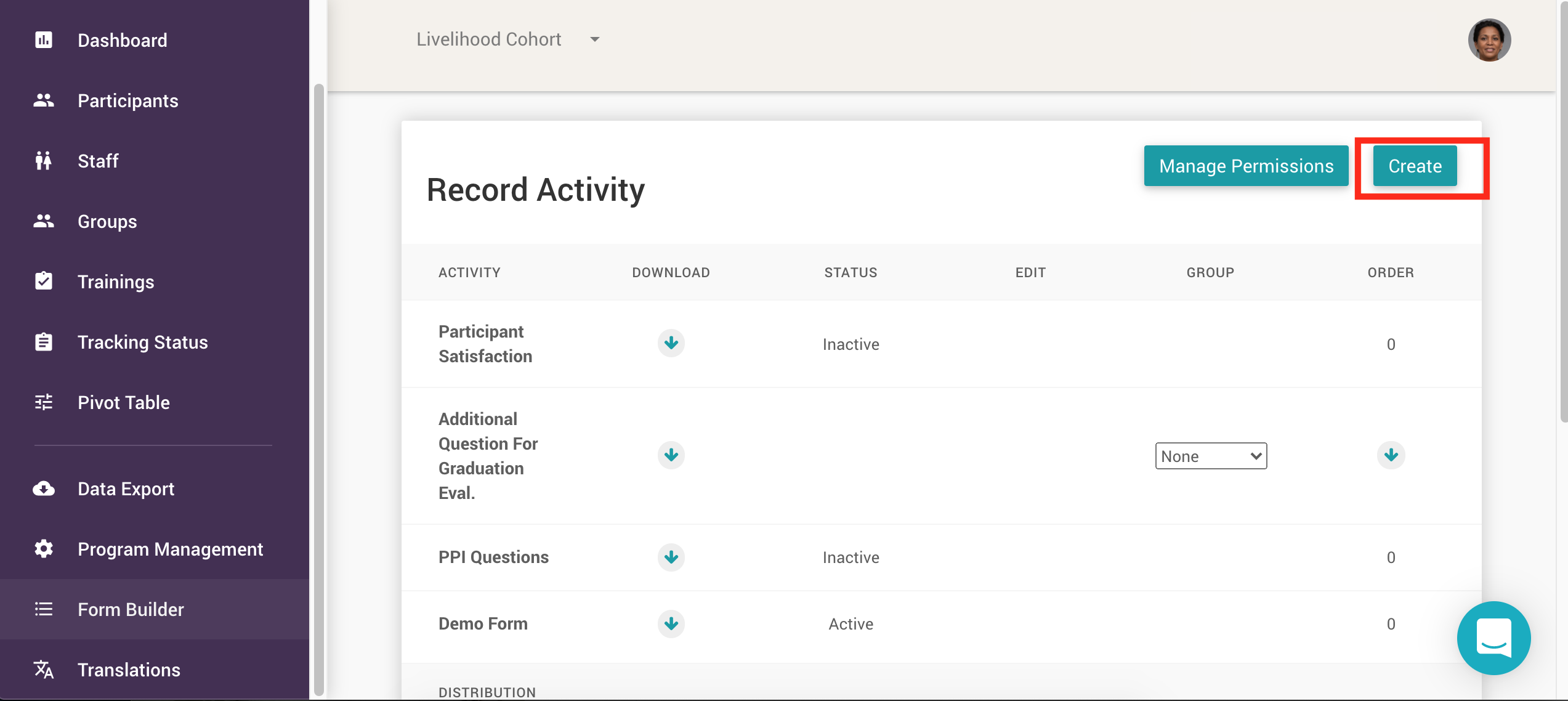Open the Intercom chat bubble
Screen dimensions: 1568x701
1493,638
